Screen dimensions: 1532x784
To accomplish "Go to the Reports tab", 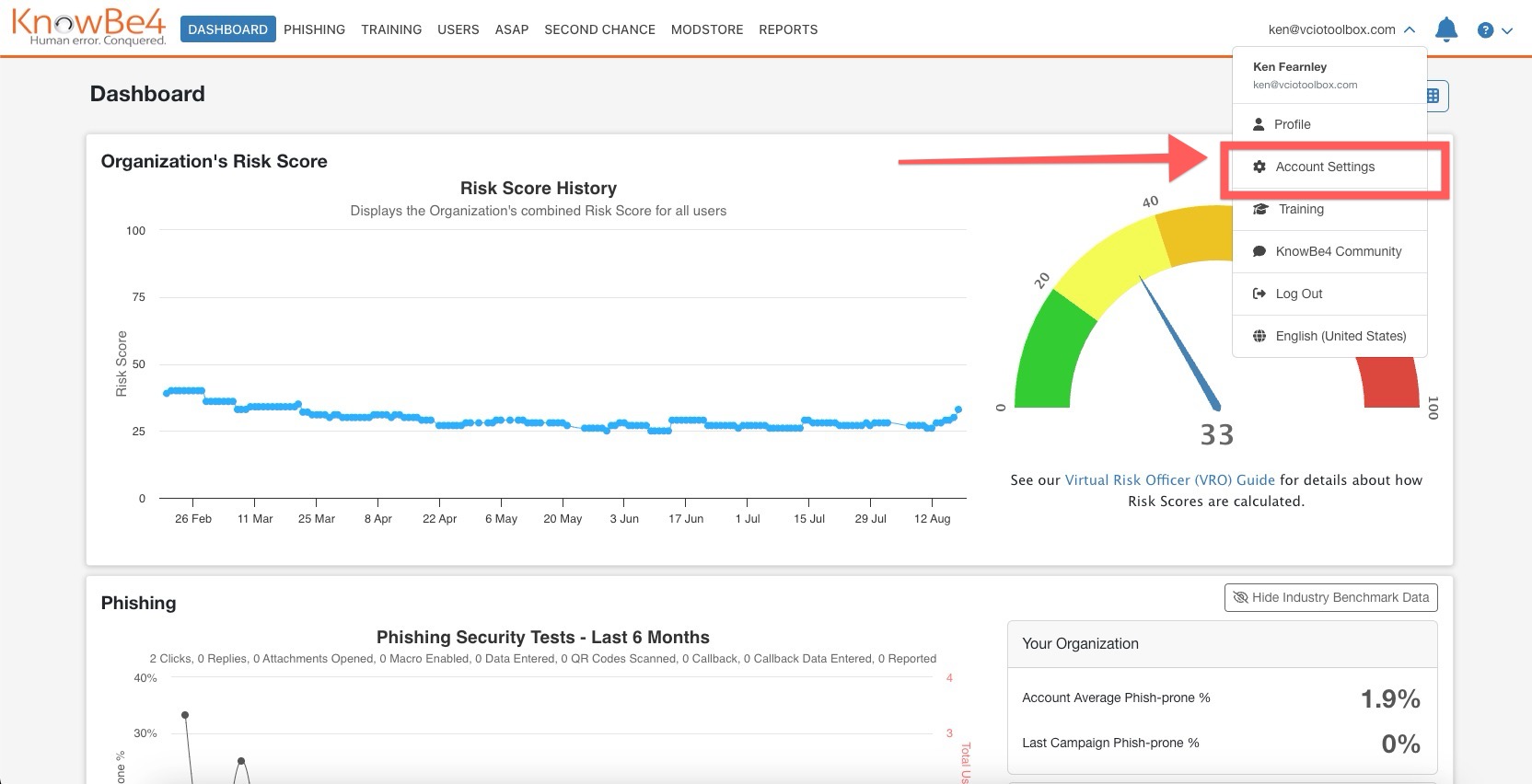I will 788,29.
